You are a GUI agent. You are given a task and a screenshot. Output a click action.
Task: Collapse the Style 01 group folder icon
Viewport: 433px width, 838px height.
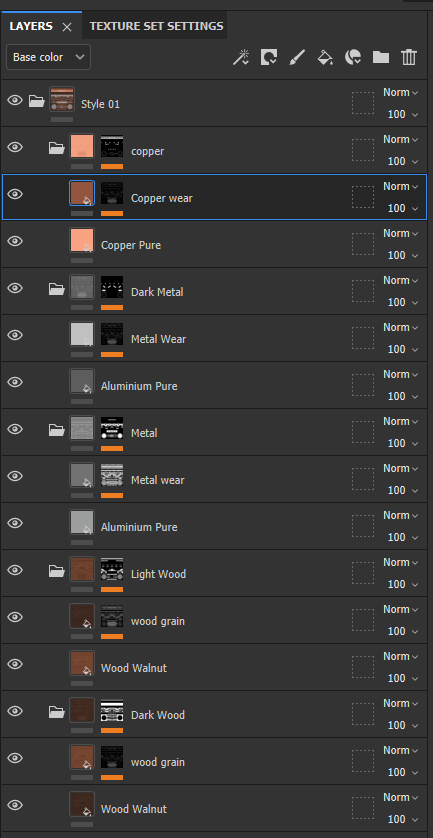(x=37, y=100)
